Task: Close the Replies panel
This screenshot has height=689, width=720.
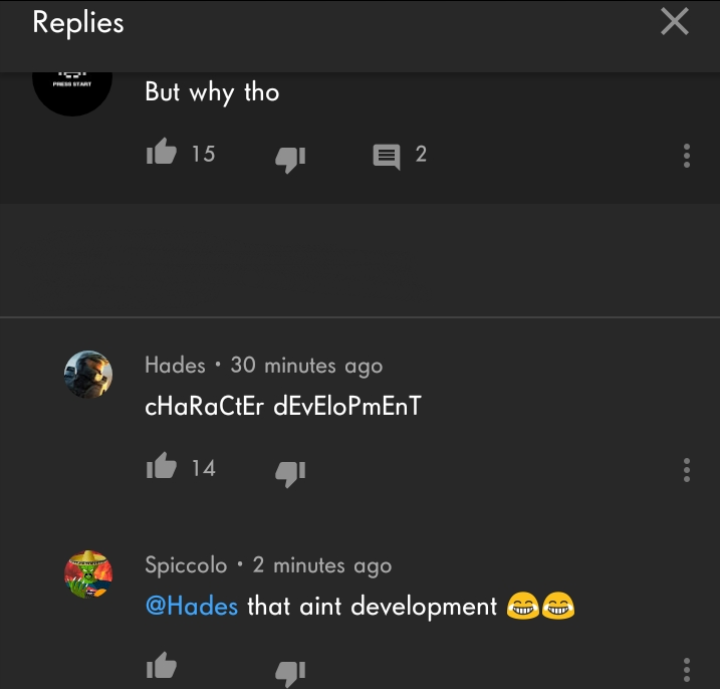Action: 675,22
